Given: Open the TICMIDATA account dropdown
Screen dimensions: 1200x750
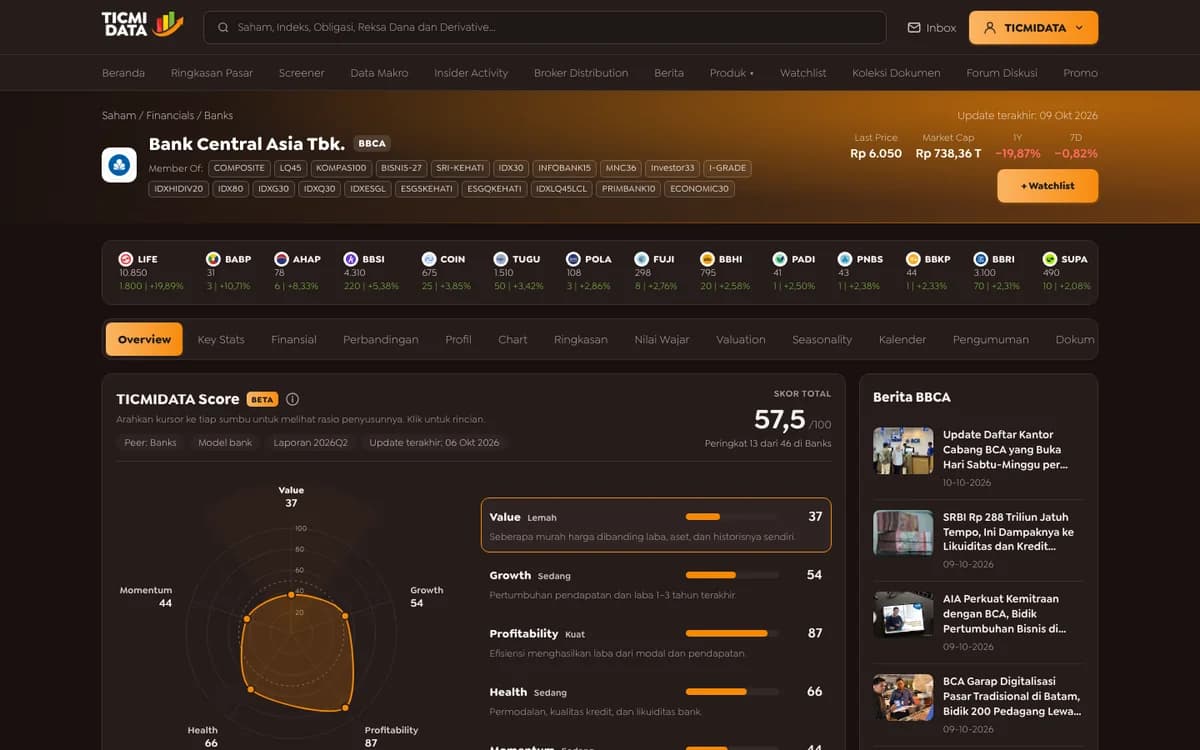Looking at the screenshot, I should coord(1033,28).
